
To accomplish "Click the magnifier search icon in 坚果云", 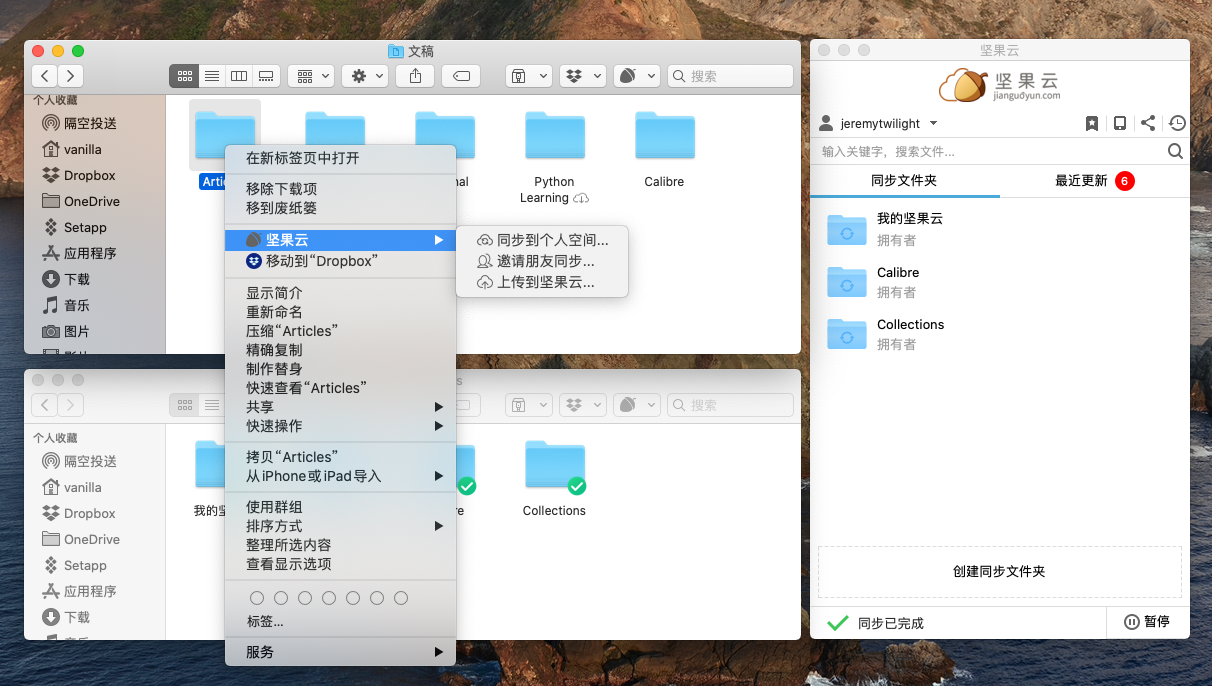I will coord(1175,151).
